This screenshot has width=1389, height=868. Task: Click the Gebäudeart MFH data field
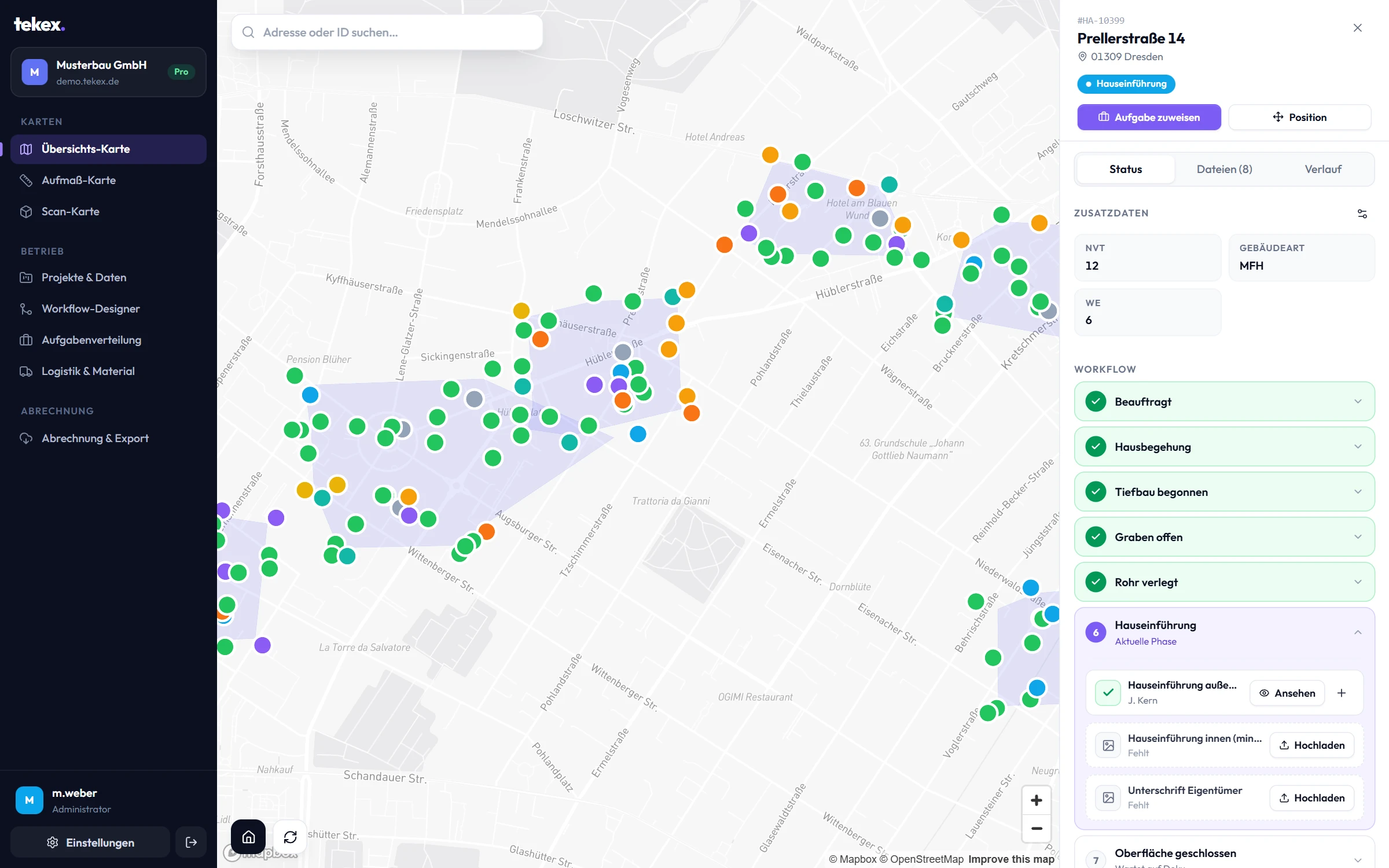[x=1302, y=258]
